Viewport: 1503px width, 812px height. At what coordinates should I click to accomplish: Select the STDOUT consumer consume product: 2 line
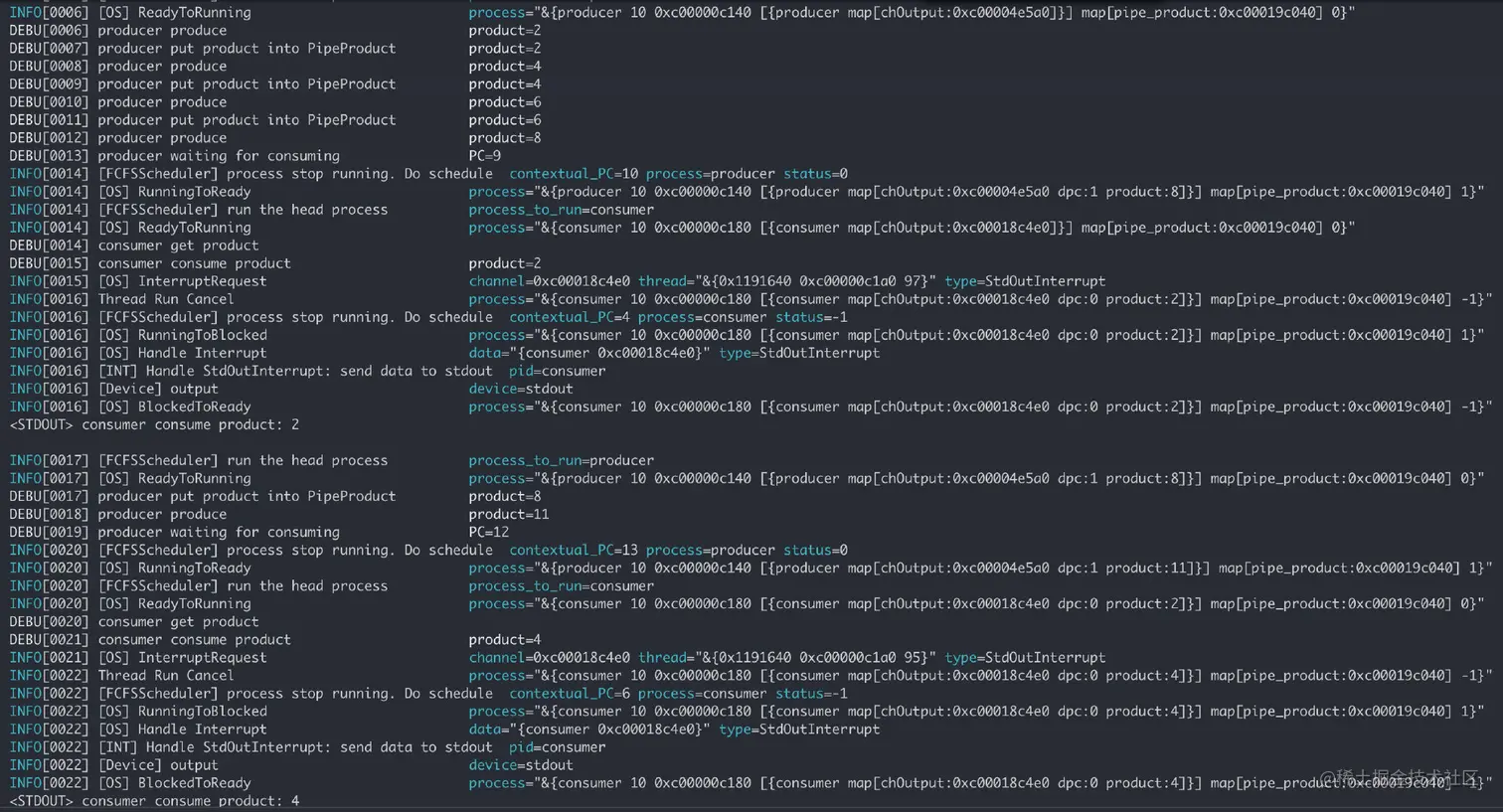154,423
